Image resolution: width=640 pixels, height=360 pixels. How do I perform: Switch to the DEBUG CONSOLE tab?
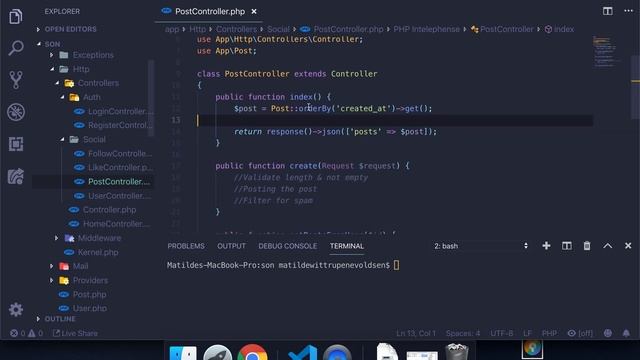click(287, 246)
